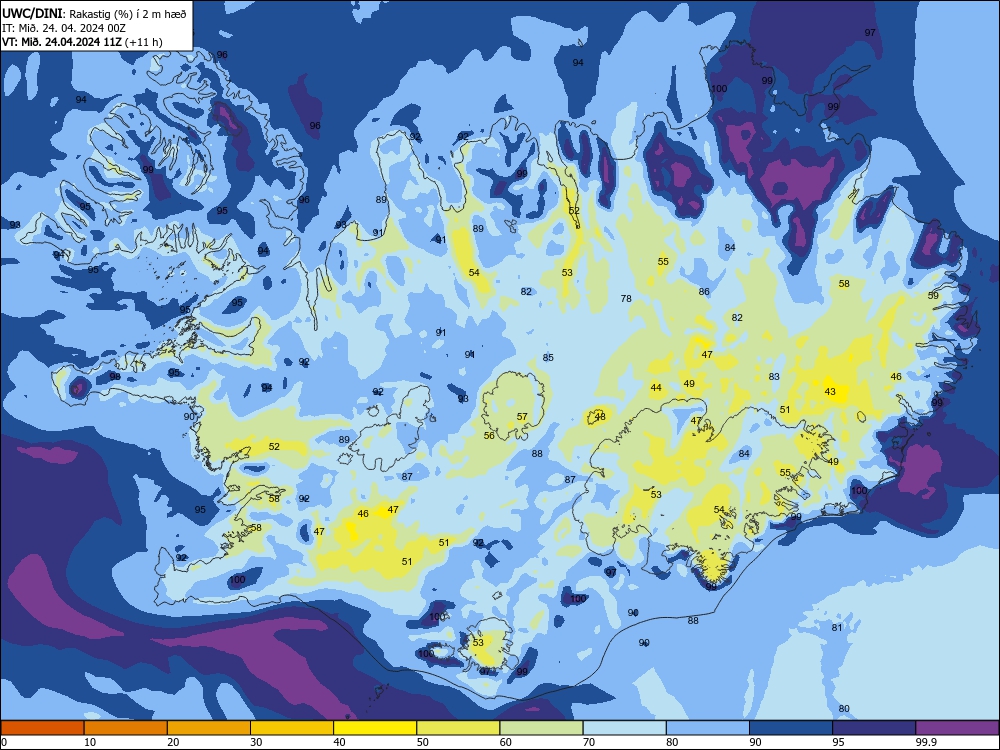Pick the light orange 20–30 legend swatch

[209, 728]
